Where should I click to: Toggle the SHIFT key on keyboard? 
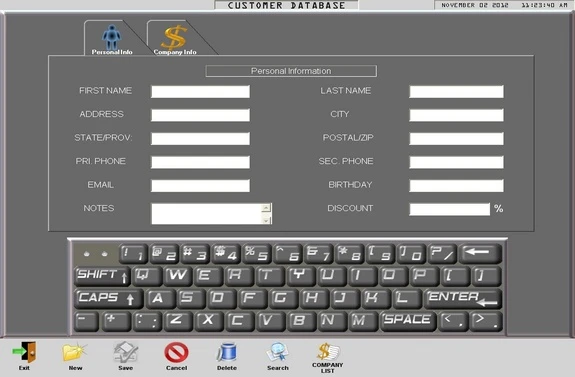(x=102, y=276)
